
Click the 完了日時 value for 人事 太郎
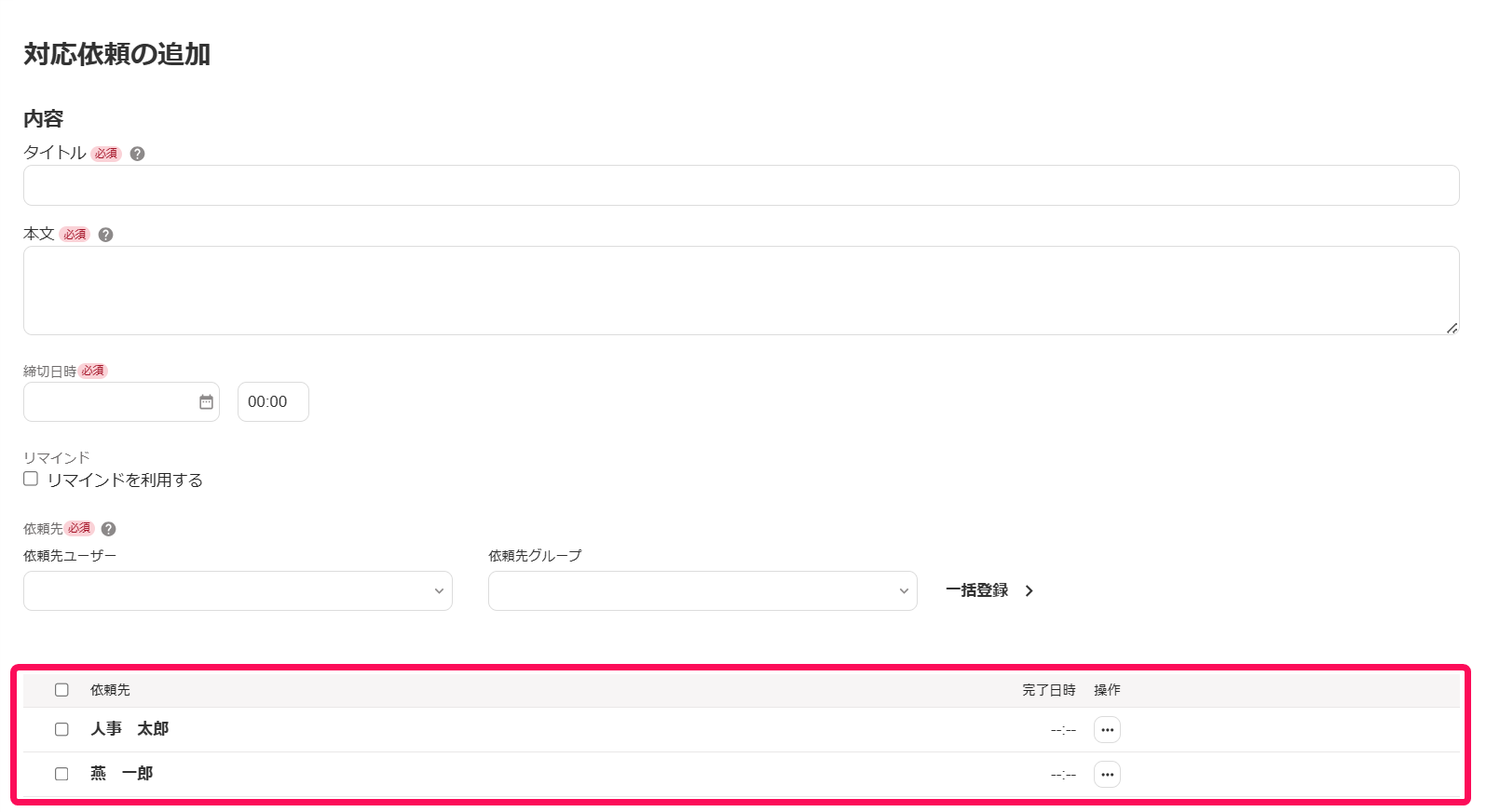[x=1063, y=730]
